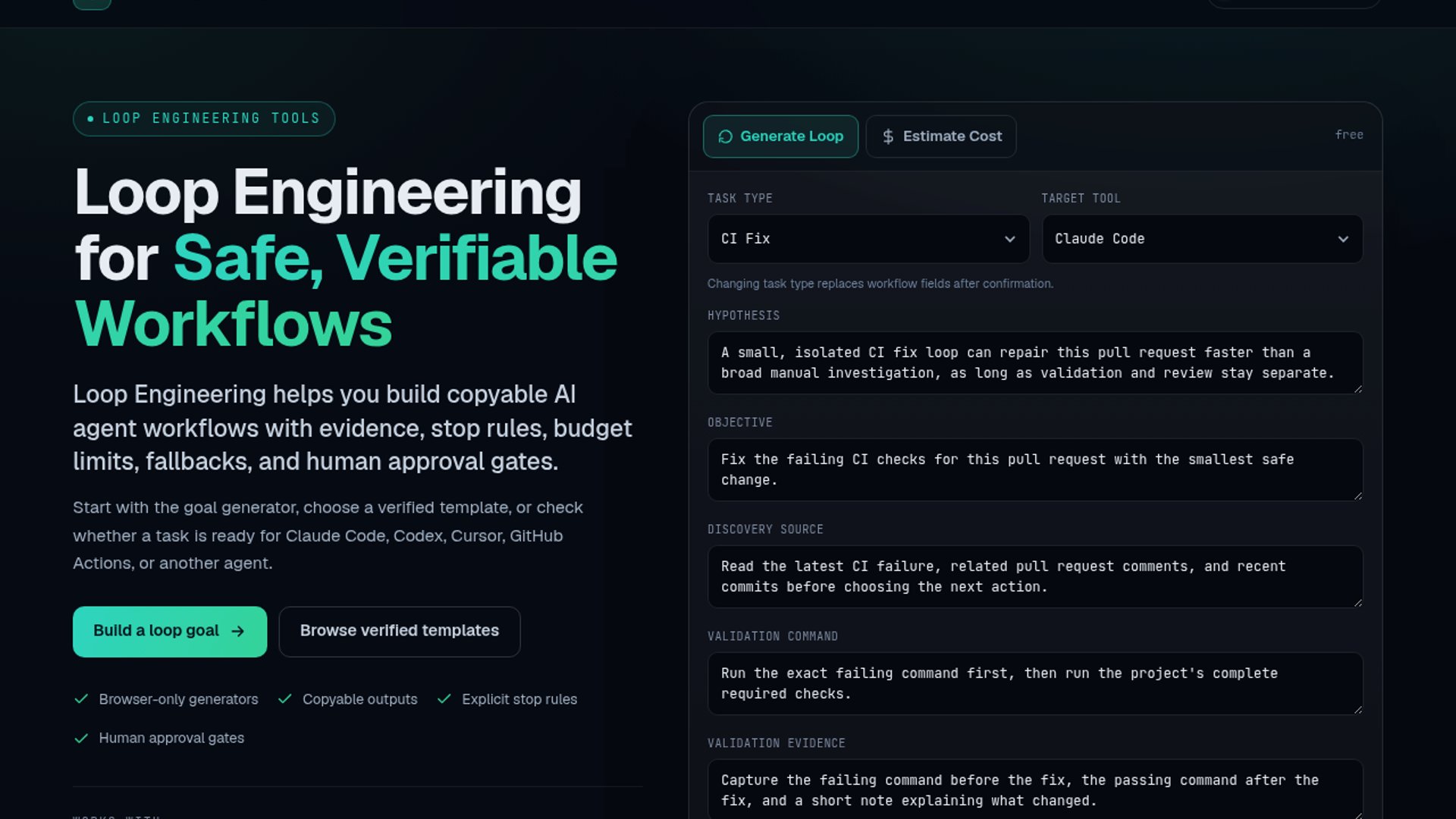Click the 'Browser-only generators' text
1456x819 pixels.
[178, 699]
